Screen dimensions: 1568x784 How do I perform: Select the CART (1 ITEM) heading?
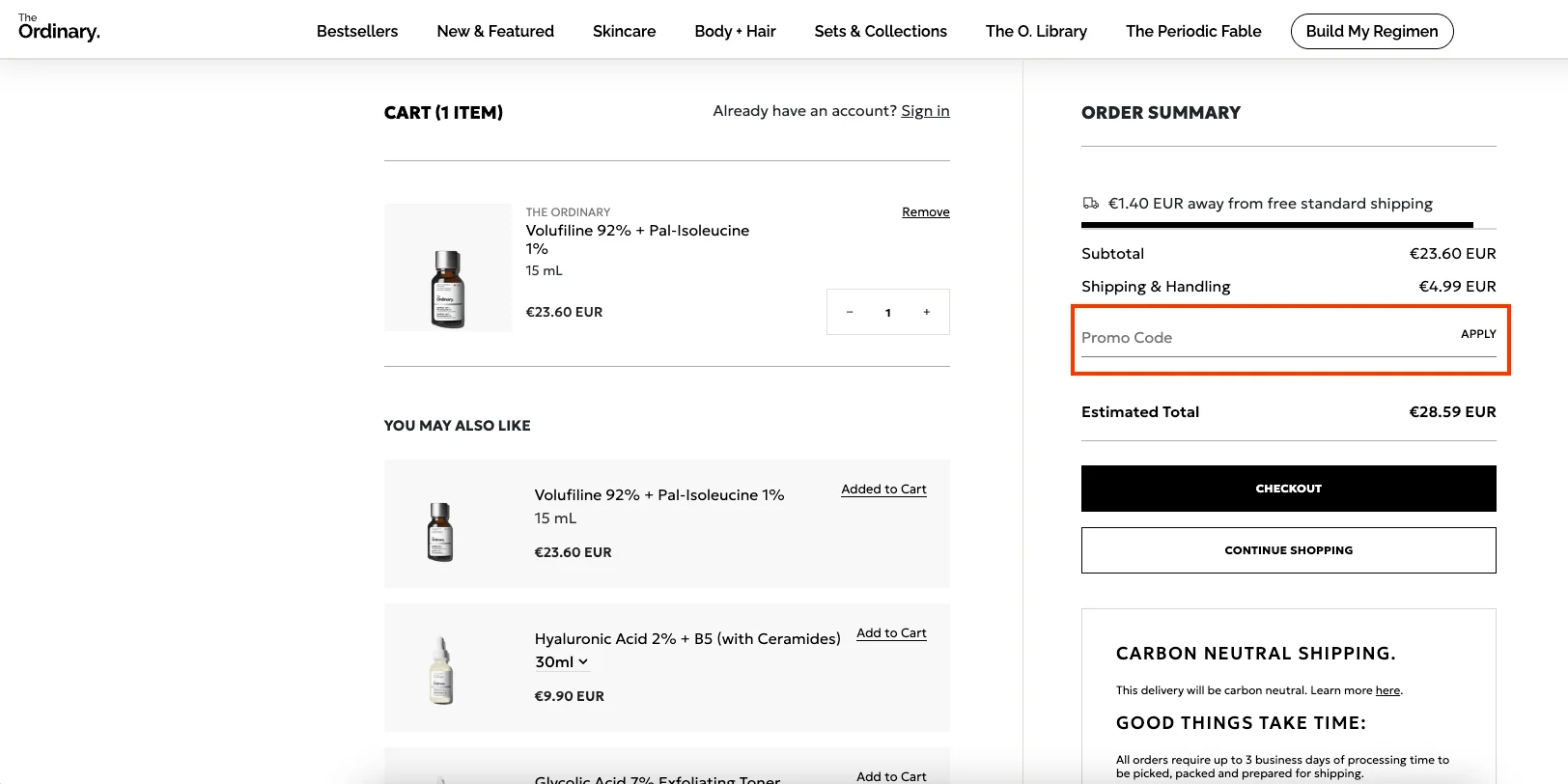tap(443, 113)
